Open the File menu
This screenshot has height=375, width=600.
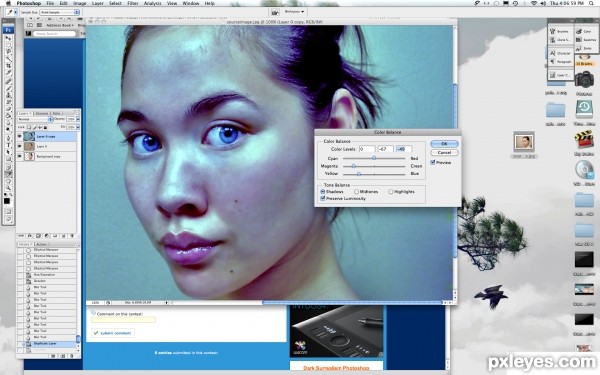tap(50, 3)
